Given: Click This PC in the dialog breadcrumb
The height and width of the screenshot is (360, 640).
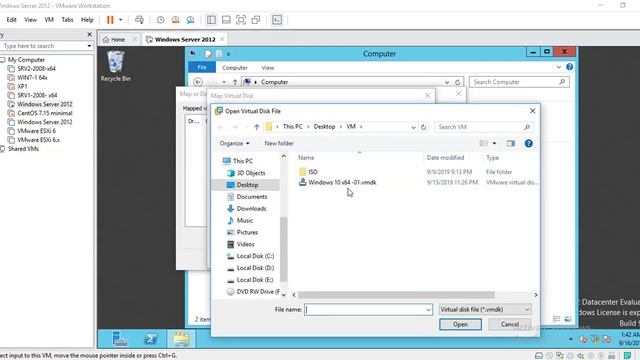Looking at the screenshot, I should pyautogui.click(x=293, y=127).
